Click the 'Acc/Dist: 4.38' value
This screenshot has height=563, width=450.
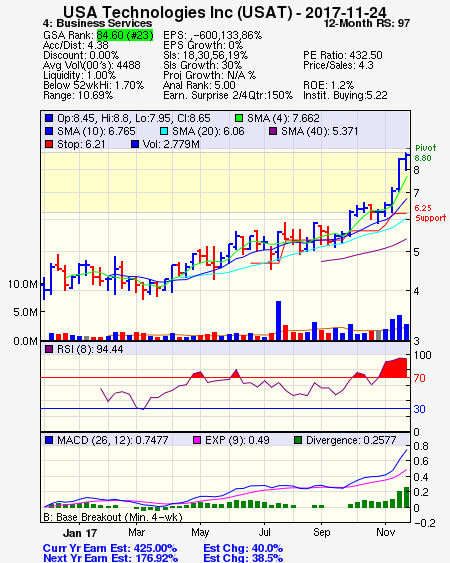pos(75,45)
